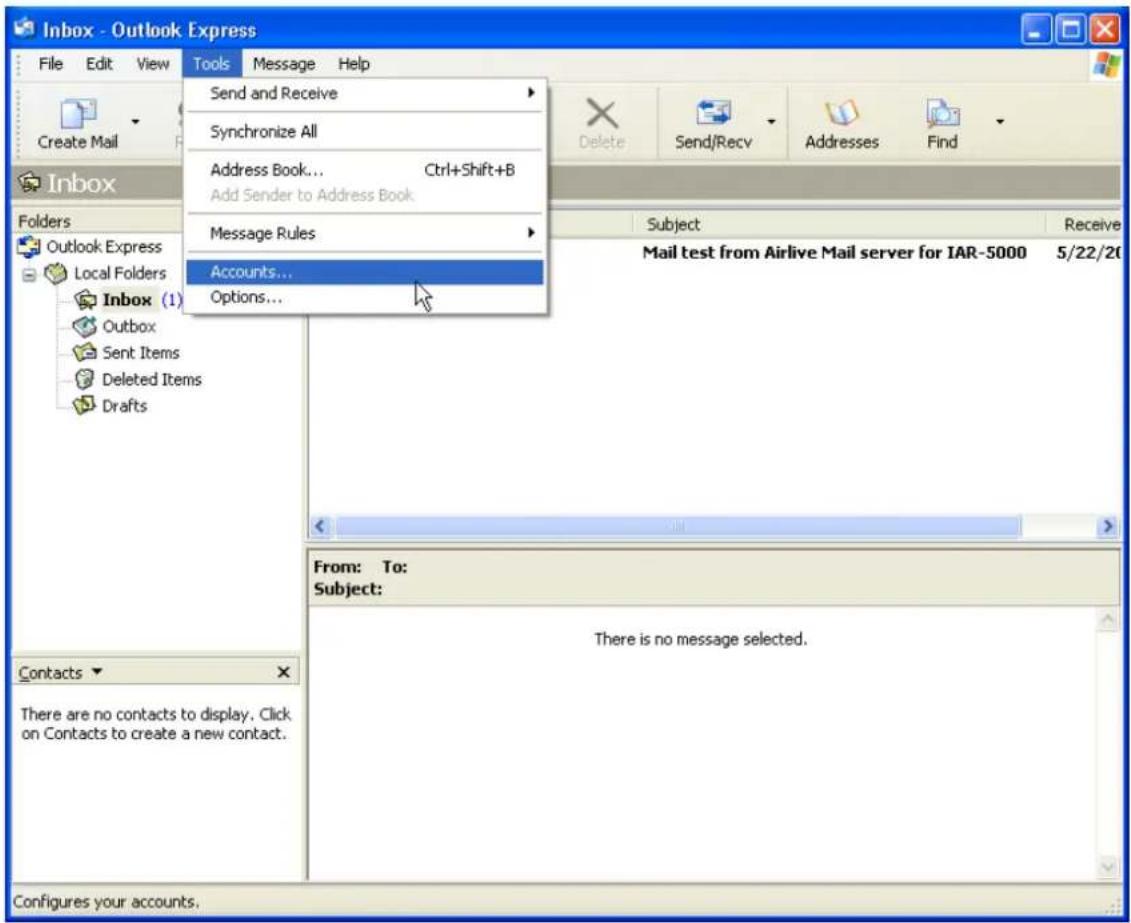The width and height of the screenshot is (1131, 923).
Task: Select Address Book... menu entry
Action: coord(365,170)
